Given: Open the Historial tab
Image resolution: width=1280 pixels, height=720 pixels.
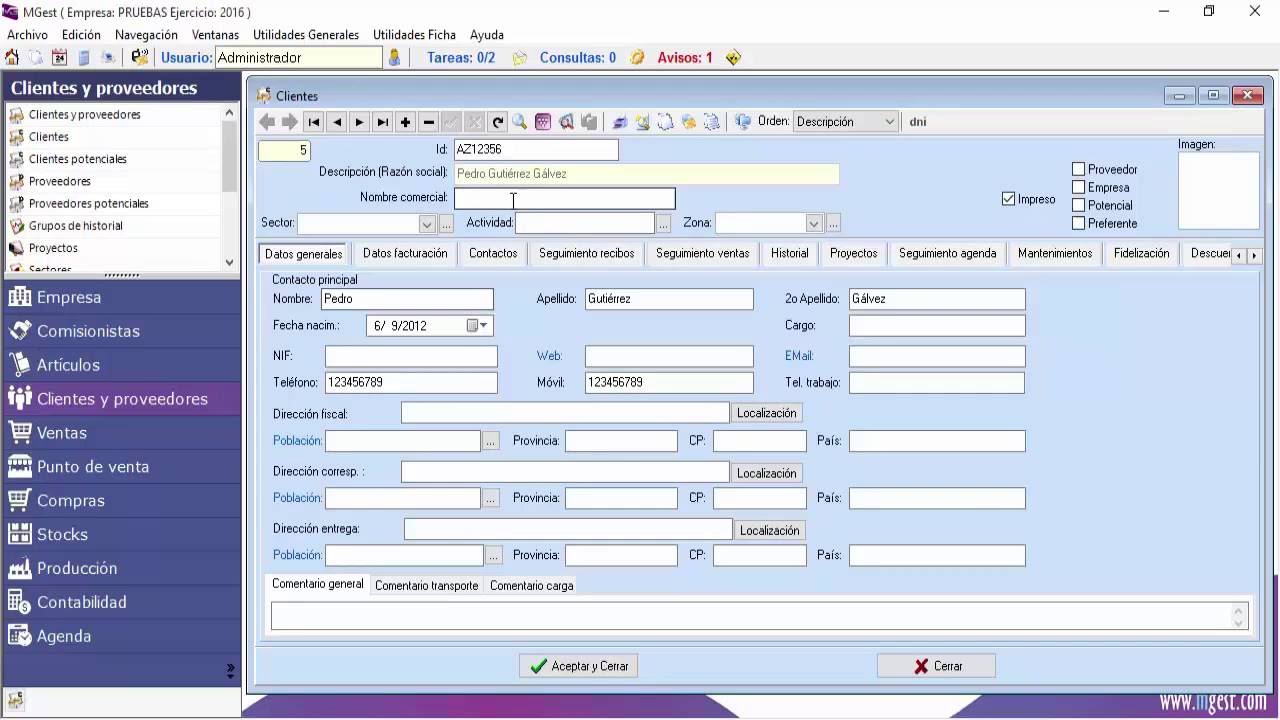Looking at the screenshot, I should click(x=789, y=254).
